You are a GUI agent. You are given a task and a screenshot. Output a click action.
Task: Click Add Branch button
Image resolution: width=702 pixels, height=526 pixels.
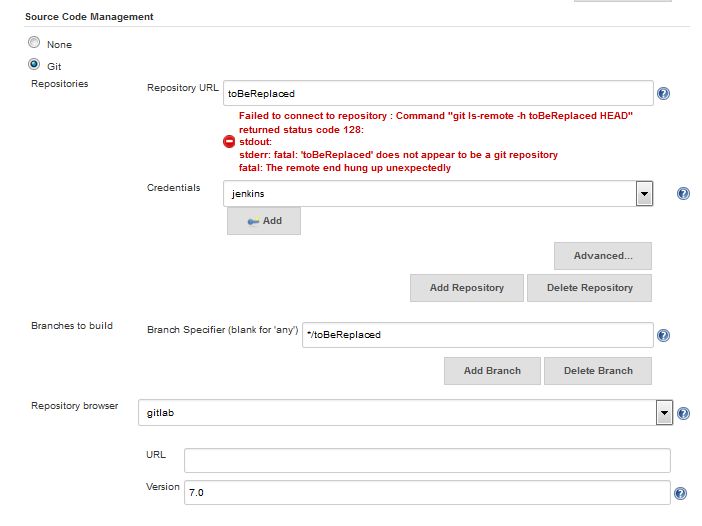492,371
